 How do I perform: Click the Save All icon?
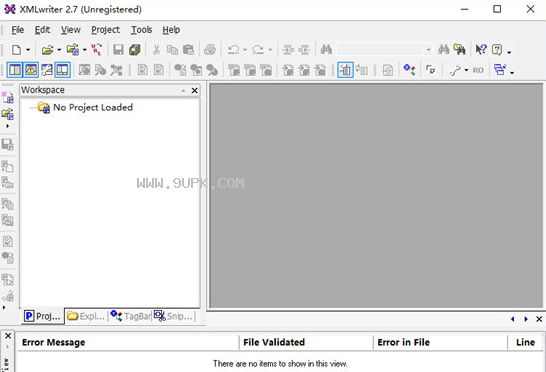(x=134, y=50)
